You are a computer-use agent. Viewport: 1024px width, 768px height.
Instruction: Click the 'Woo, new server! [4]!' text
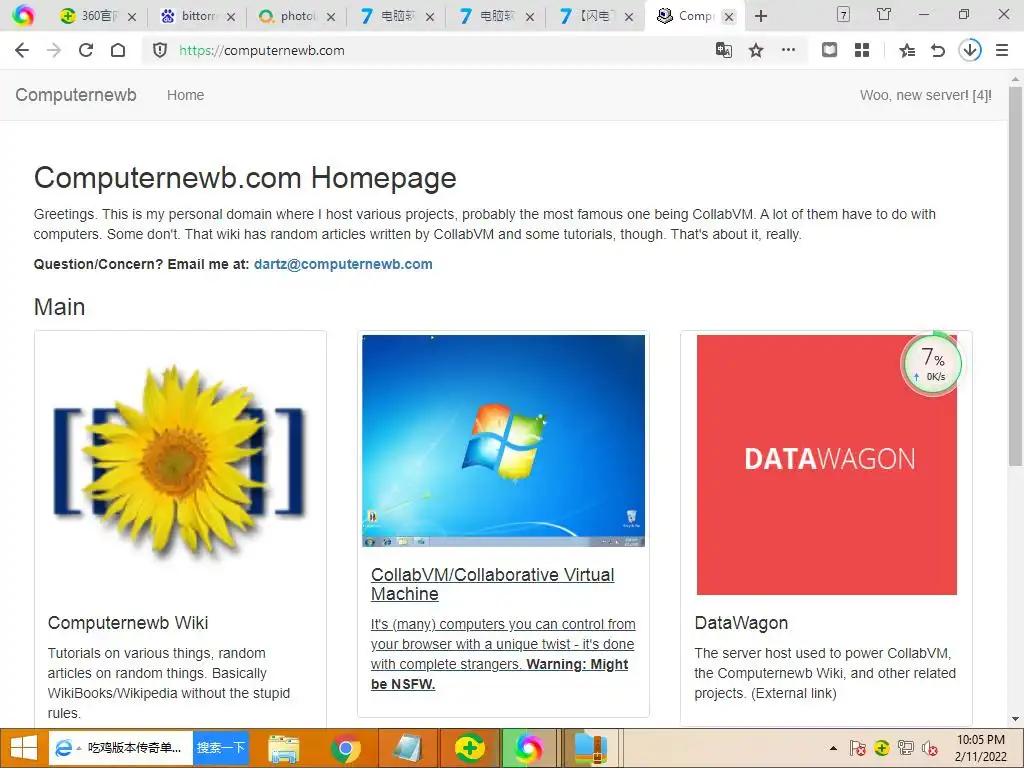(926, 95)
